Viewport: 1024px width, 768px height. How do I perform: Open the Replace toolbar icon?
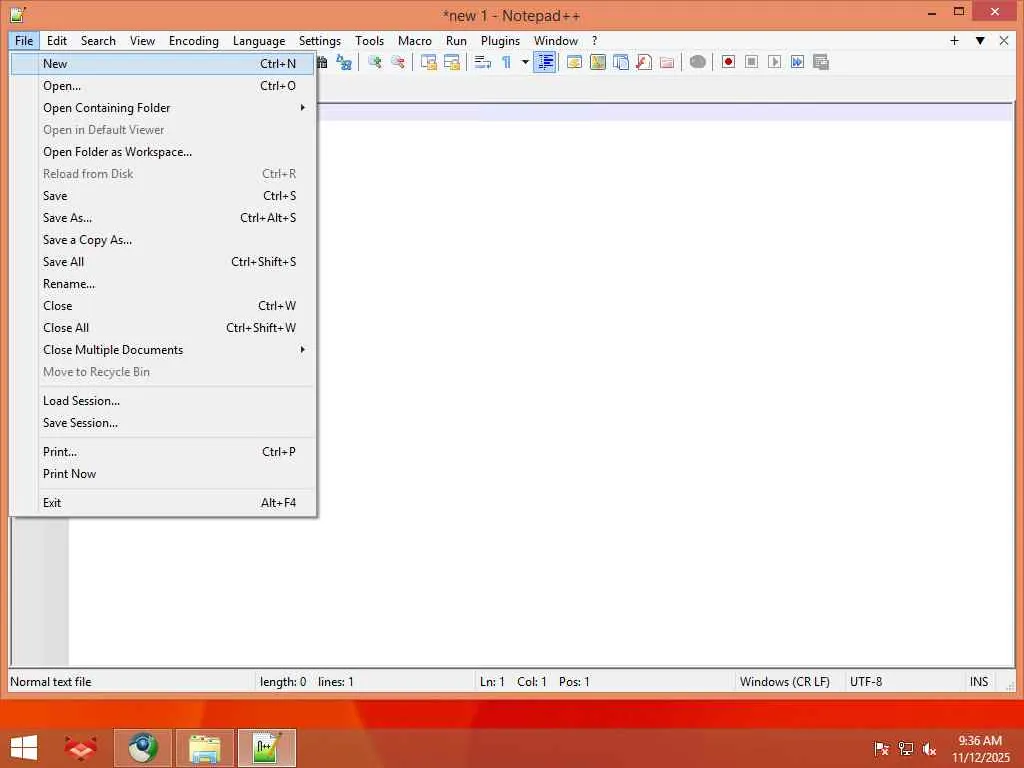pyautogui.click(x=344, y=62)
